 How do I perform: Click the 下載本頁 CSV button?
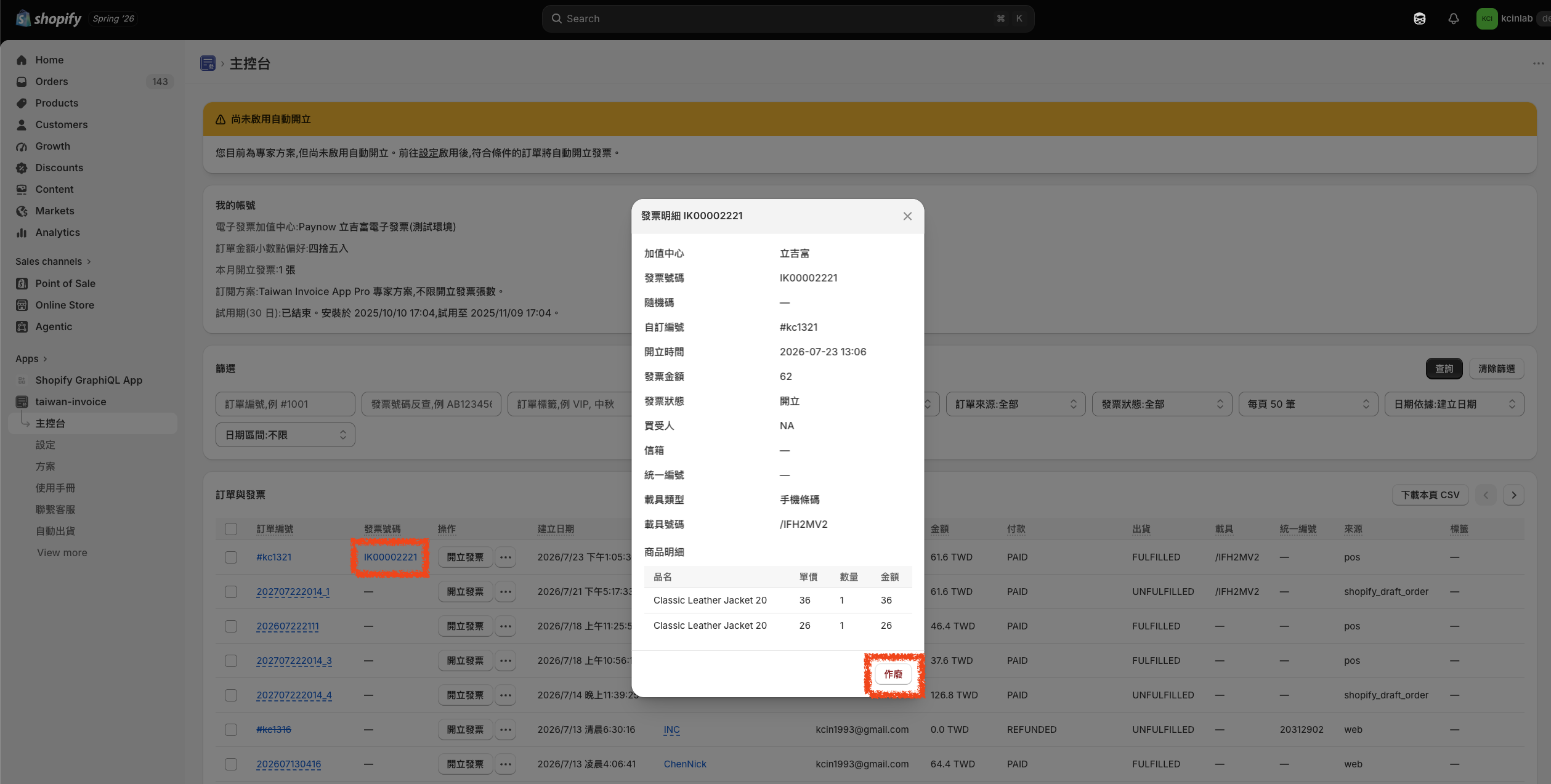(x=1430, y=495)
